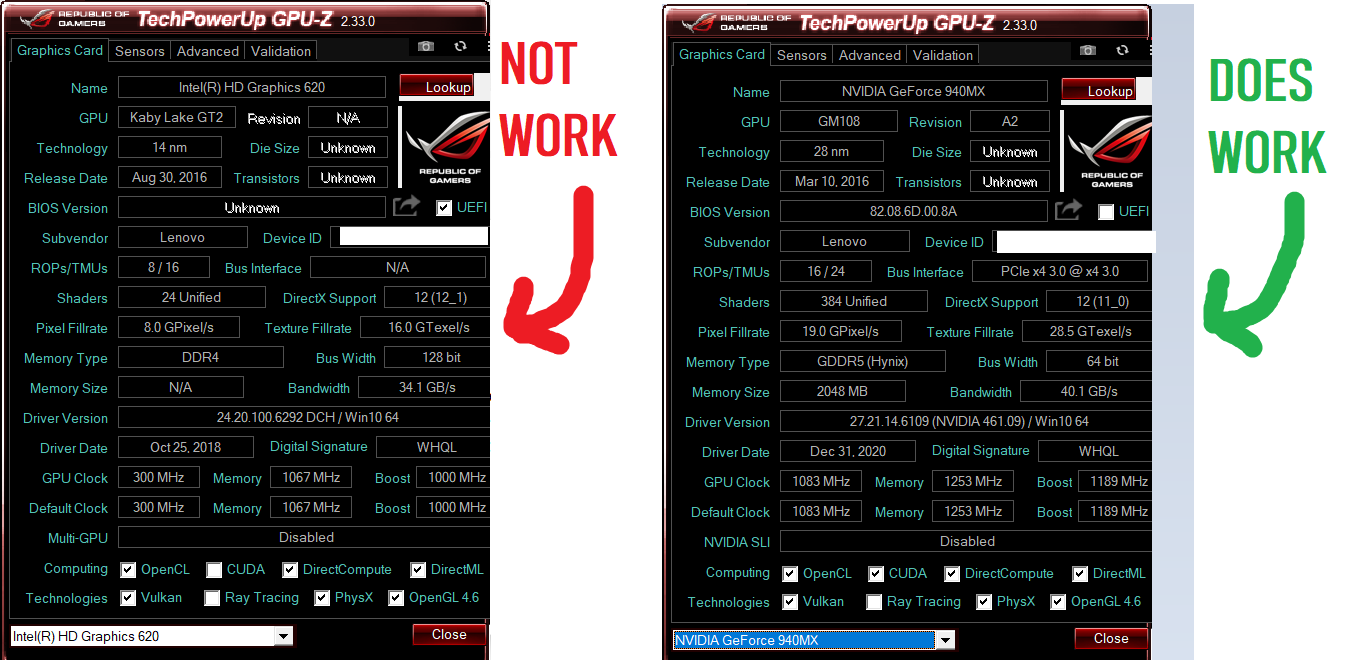
Task: Click Close button in Intel window
Action: tap(449, 634)
